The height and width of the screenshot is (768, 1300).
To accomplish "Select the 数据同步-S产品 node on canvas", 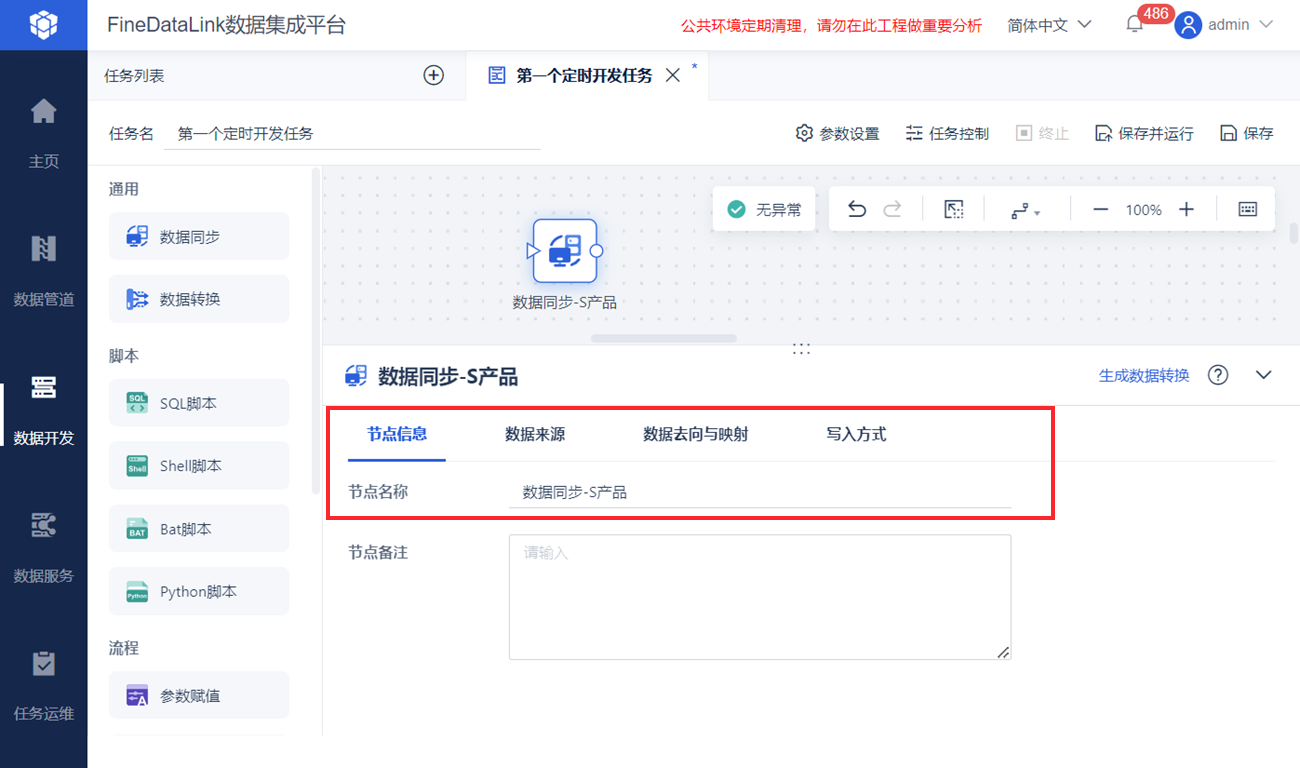I will click(564, 251).
